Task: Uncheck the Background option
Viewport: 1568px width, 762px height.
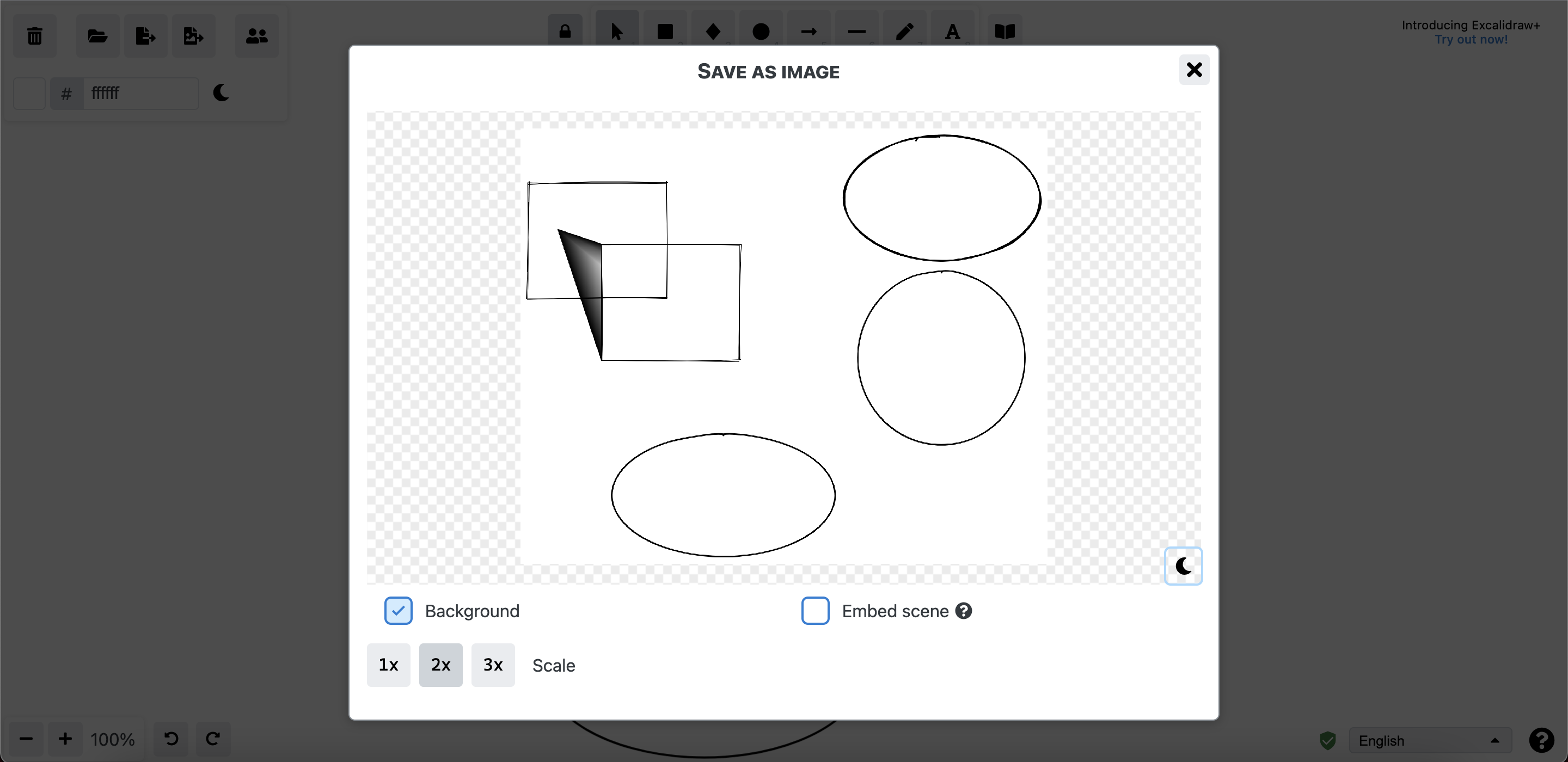Action: 398,611
